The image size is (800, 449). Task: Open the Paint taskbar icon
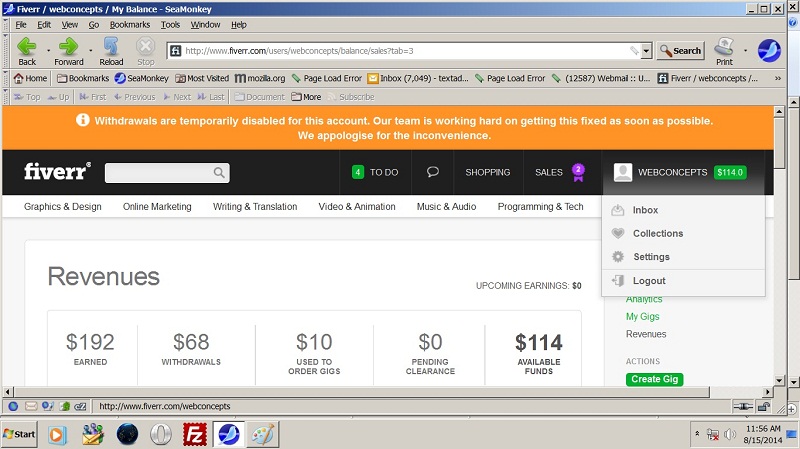(x=263, y=434)
